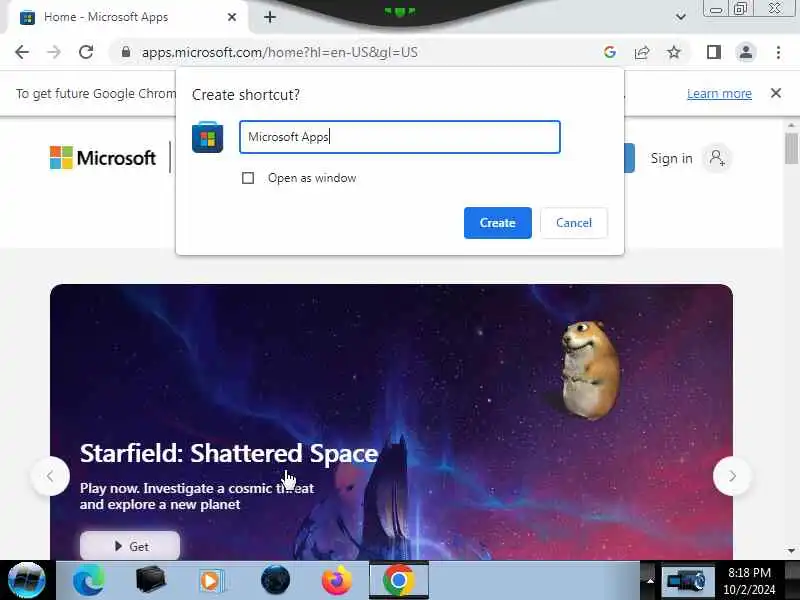
Task: Open the taskbar clock showing 8:18 PM
Action: click(x=749, y=581)
